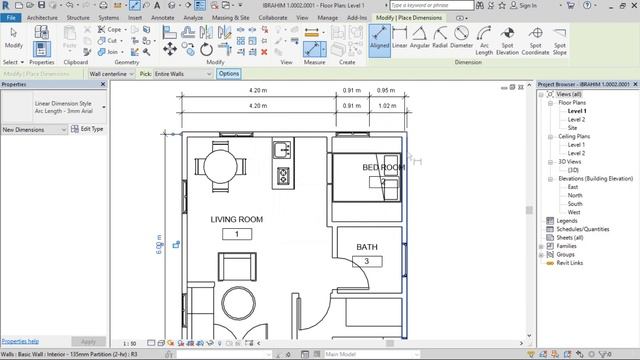Select the Aligned dimension tool

[x=379, y=40]
